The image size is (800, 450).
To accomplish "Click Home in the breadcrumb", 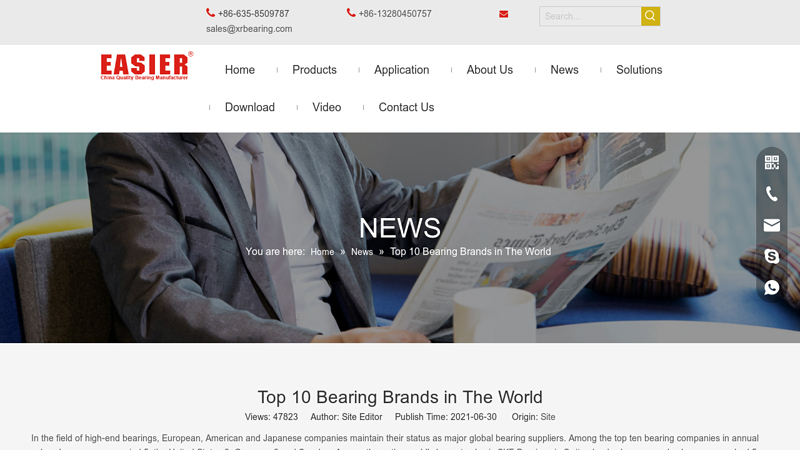I will (x=322, y=252).
